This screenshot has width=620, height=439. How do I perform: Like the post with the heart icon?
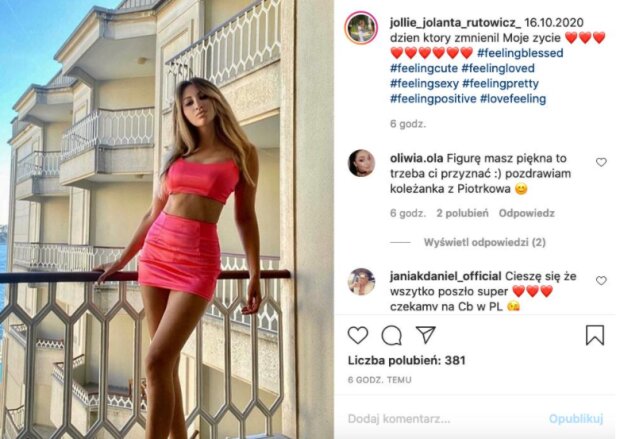[x=358, y=335]
